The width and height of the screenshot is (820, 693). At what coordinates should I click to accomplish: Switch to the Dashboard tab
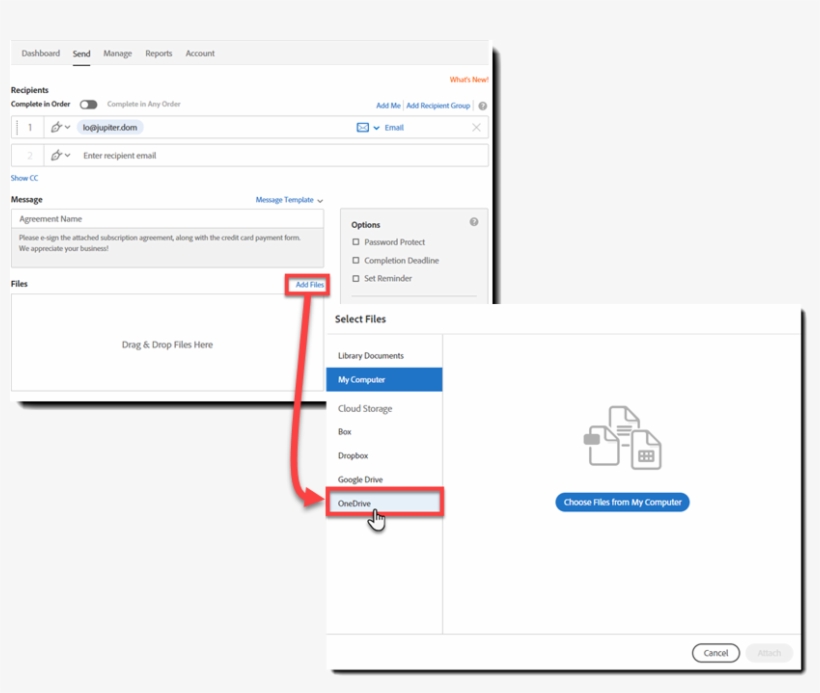coord(40,53)
